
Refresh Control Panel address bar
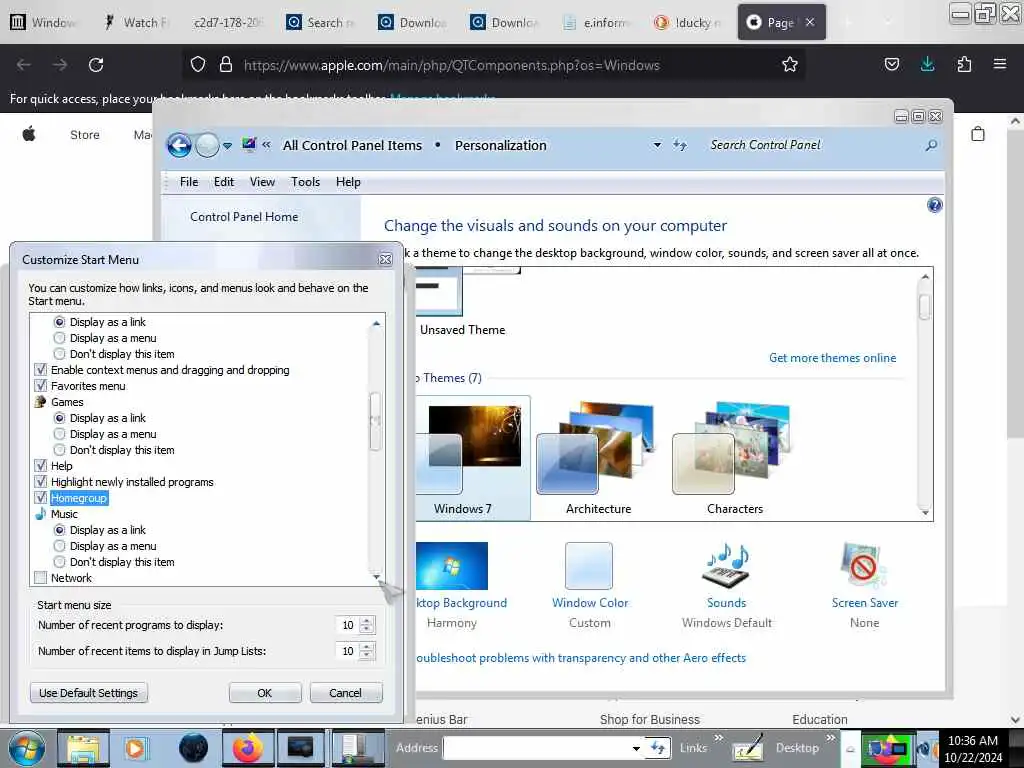point(680,145)
